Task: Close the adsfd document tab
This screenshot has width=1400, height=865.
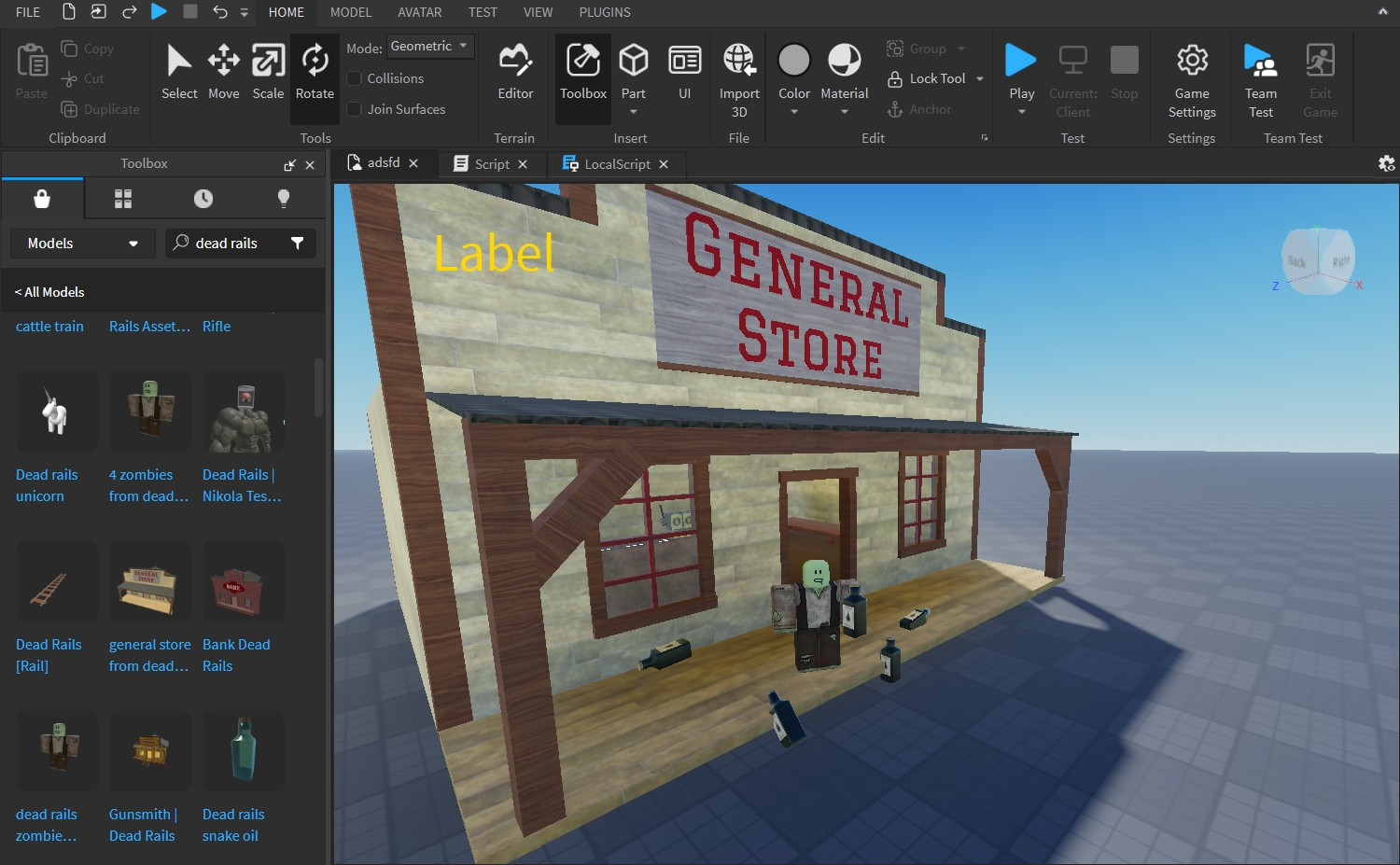Action: [x=413, y=163]
